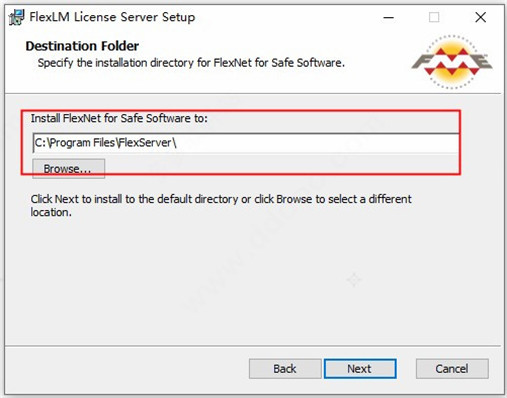The width and height of the screenshot is (507, 398).
Task: Click the Specify the installation directory subtitle
Action: (x=191, y=63)
